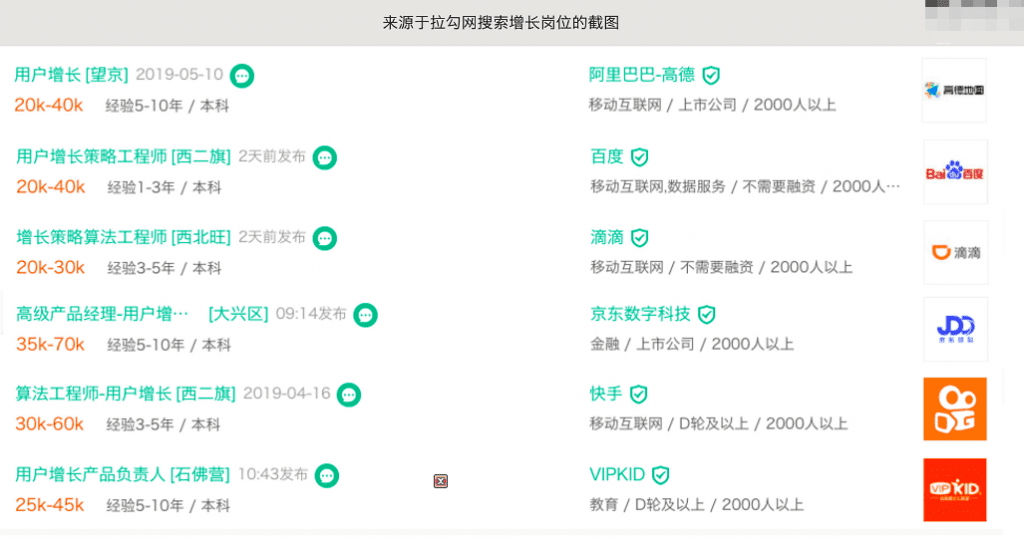1024x541 pixels.
Task: Click salary 30k-60k
Action: click(50, 424)
